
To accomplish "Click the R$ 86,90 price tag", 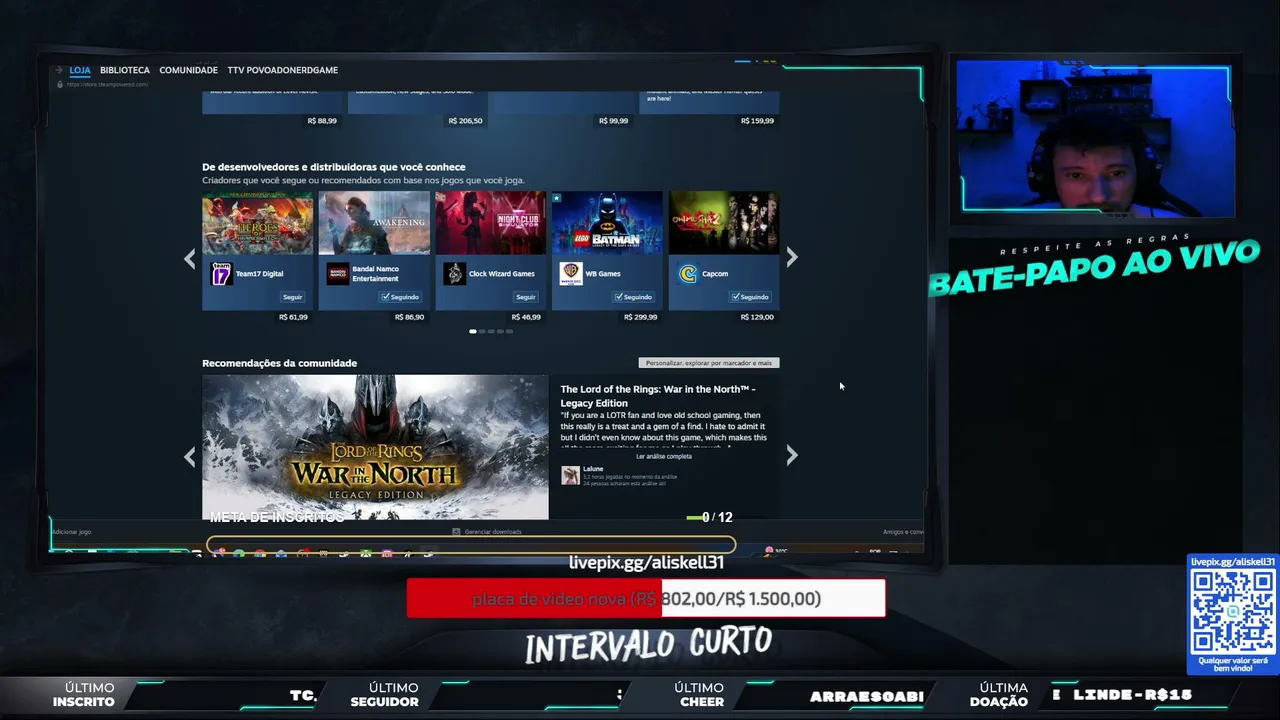I will pyautogui.click(x=409, y=317).
